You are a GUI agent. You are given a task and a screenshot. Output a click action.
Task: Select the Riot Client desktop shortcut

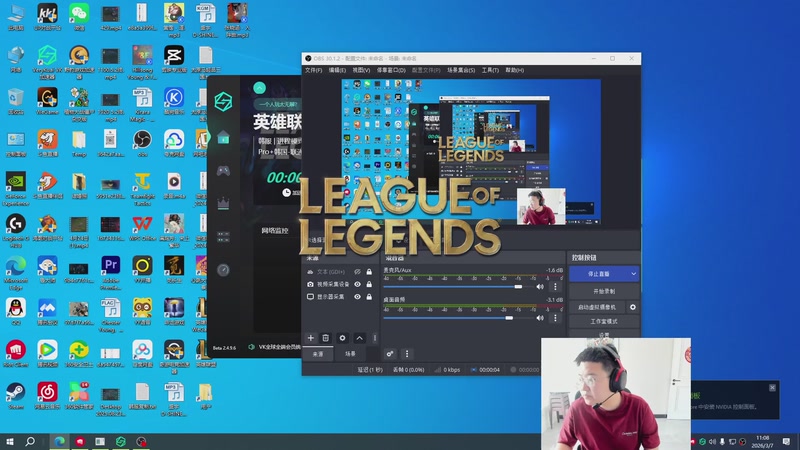click(x=16, y=354)
